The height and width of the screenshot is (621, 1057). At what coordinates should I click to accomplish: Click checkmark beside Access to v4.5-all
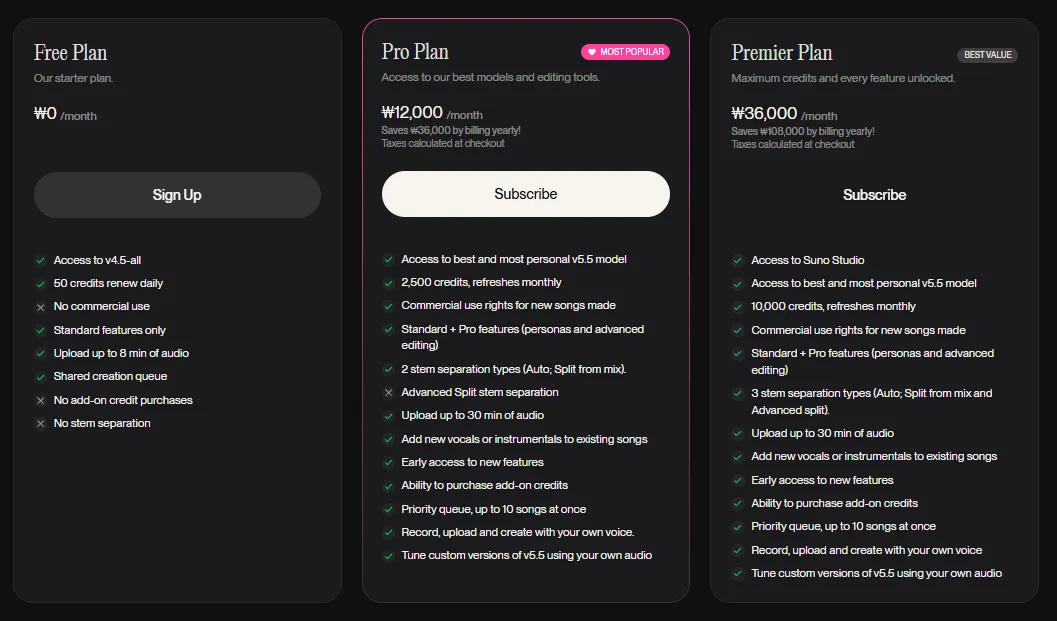pyautogui.click(x=40, y=260)
